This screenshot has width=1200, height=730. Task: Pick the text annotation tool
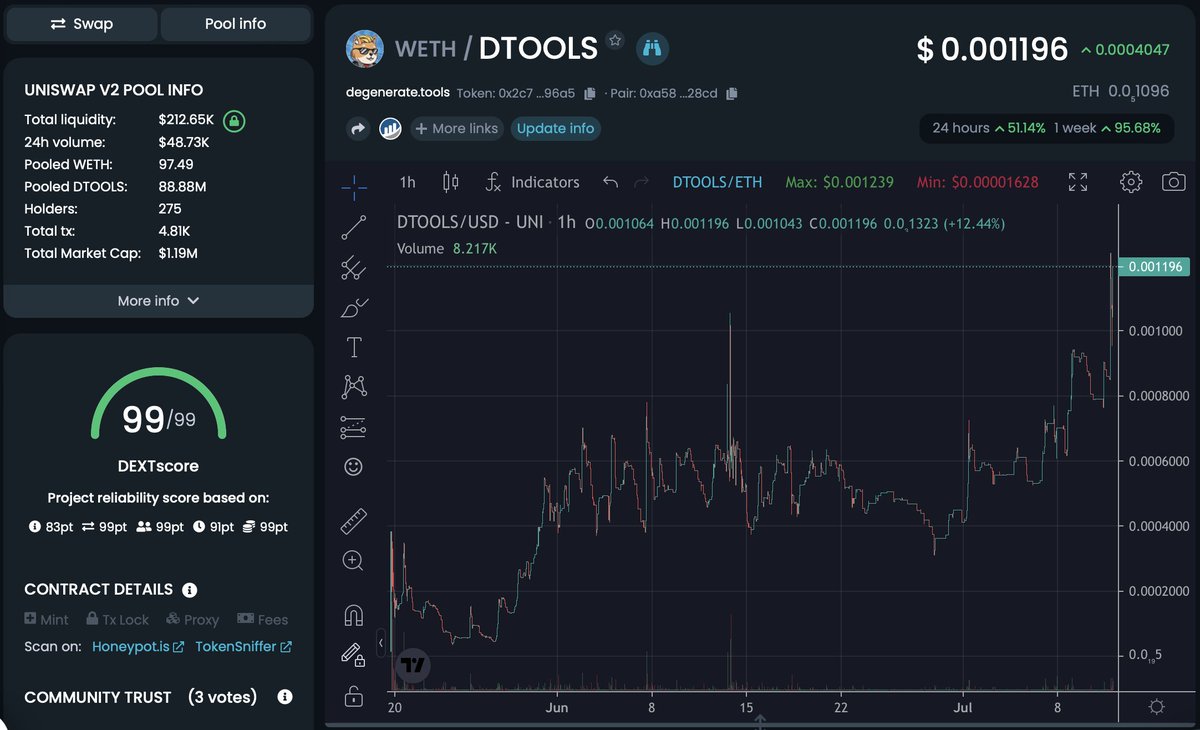tap(353, 347)
